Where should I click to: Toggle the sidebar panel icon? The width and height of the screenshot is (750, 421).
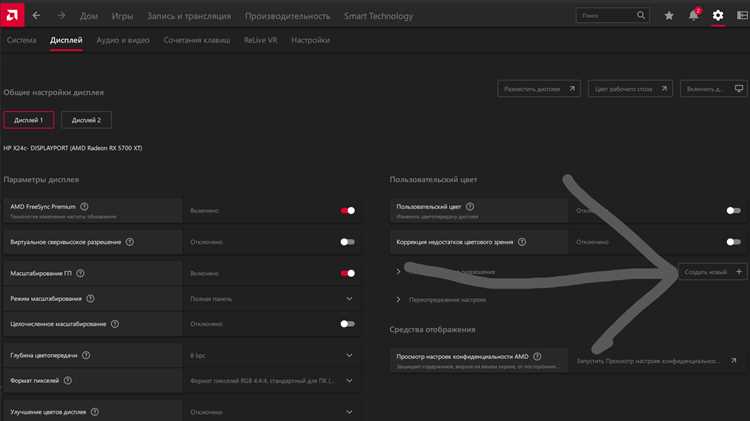pyautogui.click(x=742, y=16)
